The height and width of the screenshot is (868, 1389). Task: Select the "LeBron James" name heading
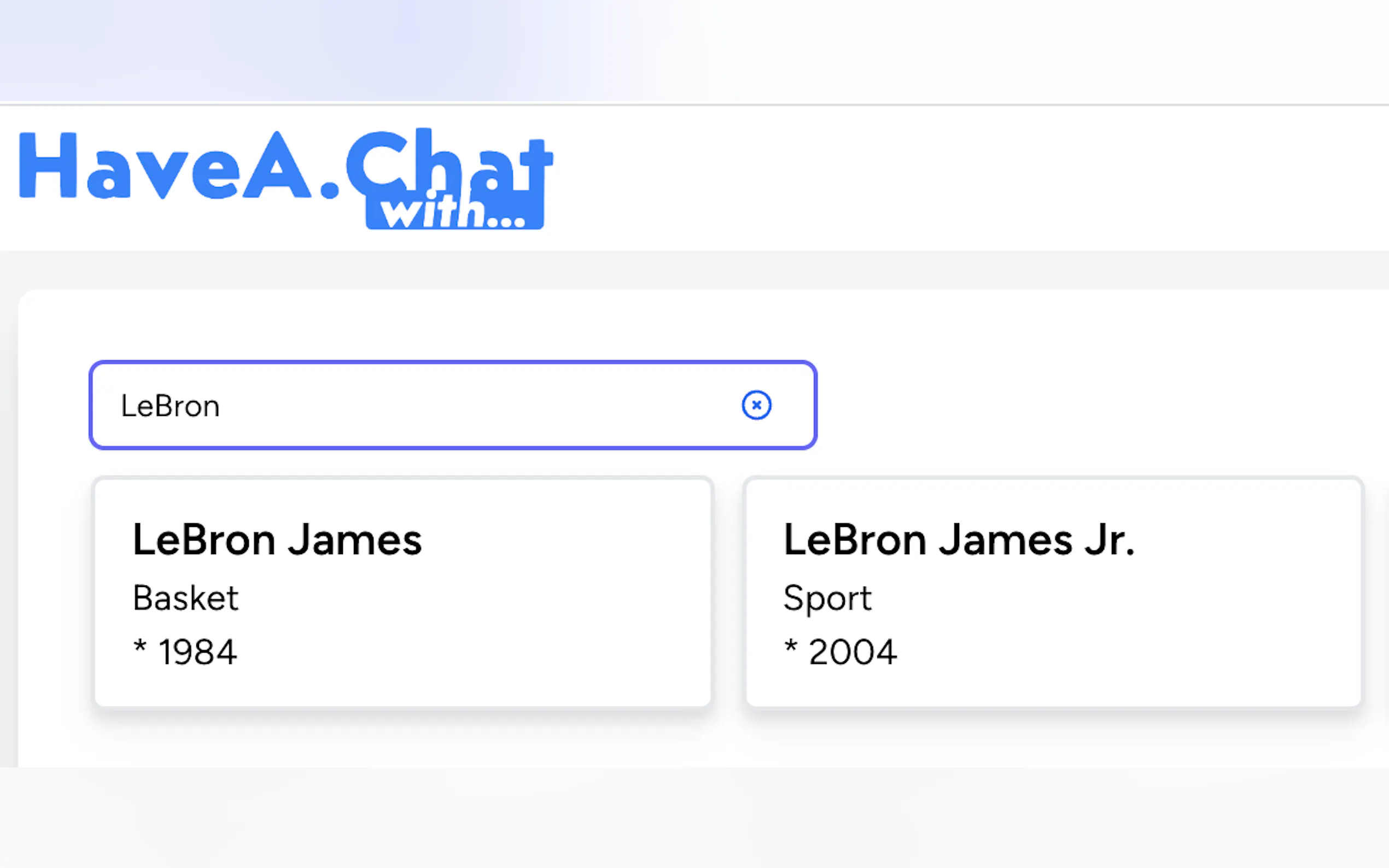coord(277,540)
